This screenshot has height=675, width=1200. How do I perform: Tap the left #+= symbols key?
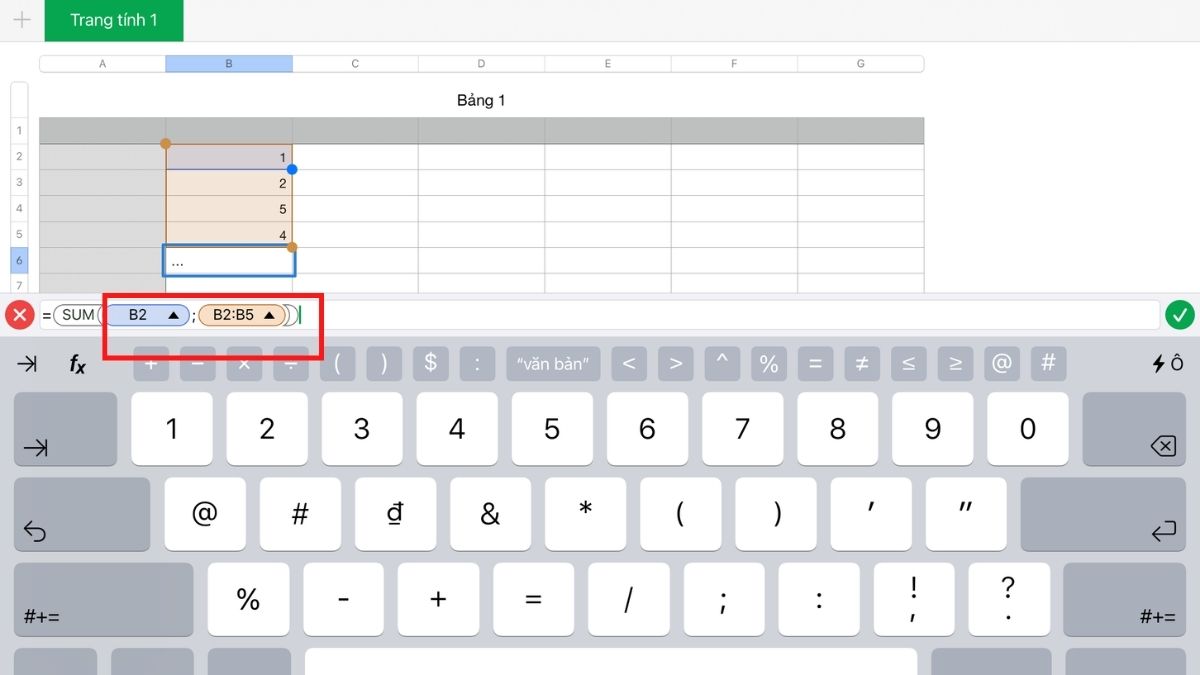(x=103, y=600)
